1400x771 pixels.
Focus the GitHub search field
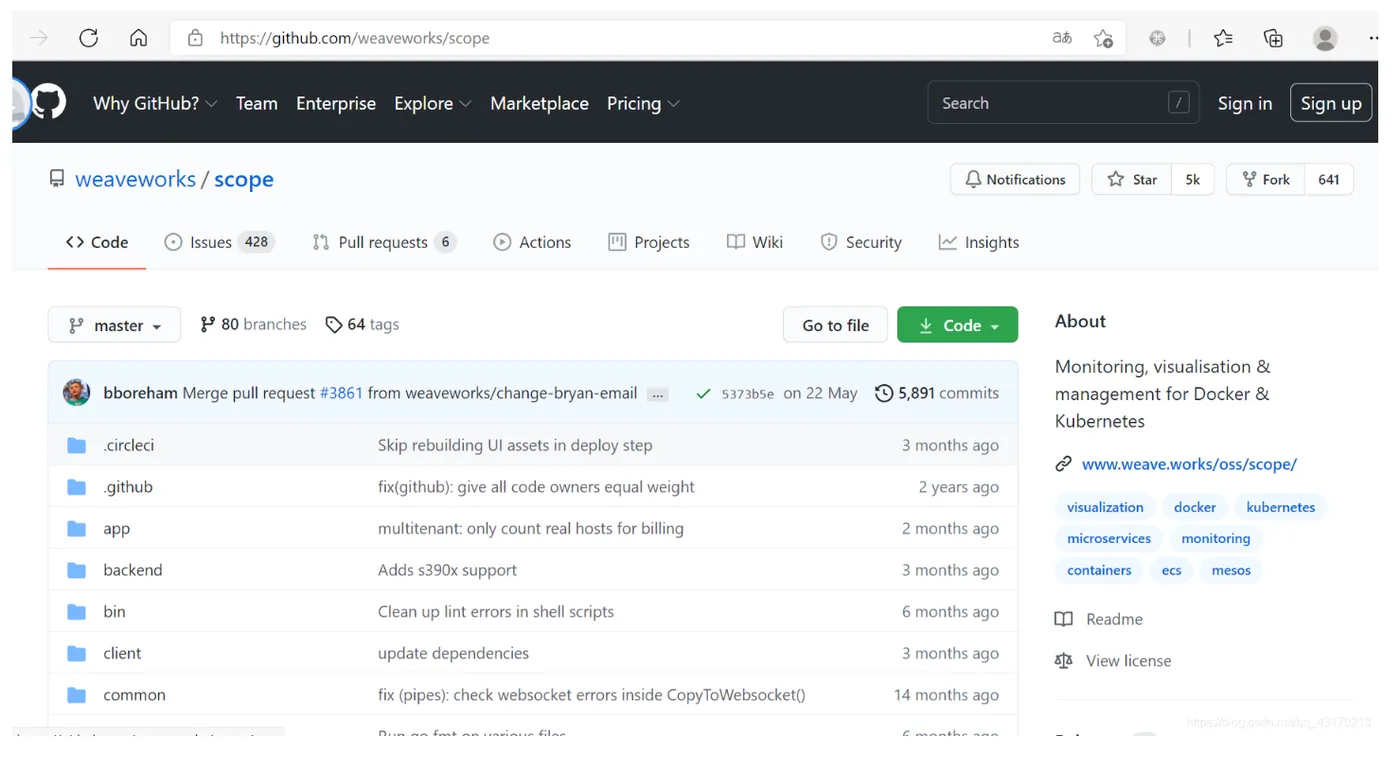pos(1064,103)
